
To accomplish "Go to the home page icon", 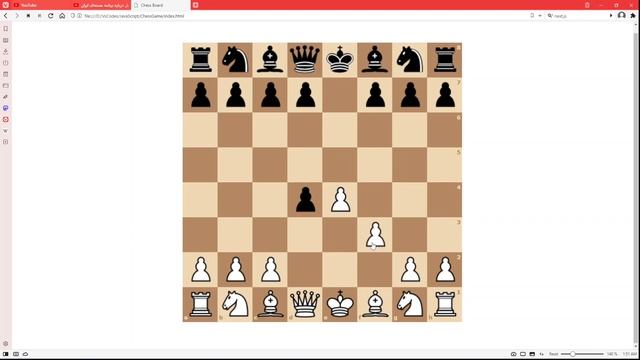I will (62, 16).
